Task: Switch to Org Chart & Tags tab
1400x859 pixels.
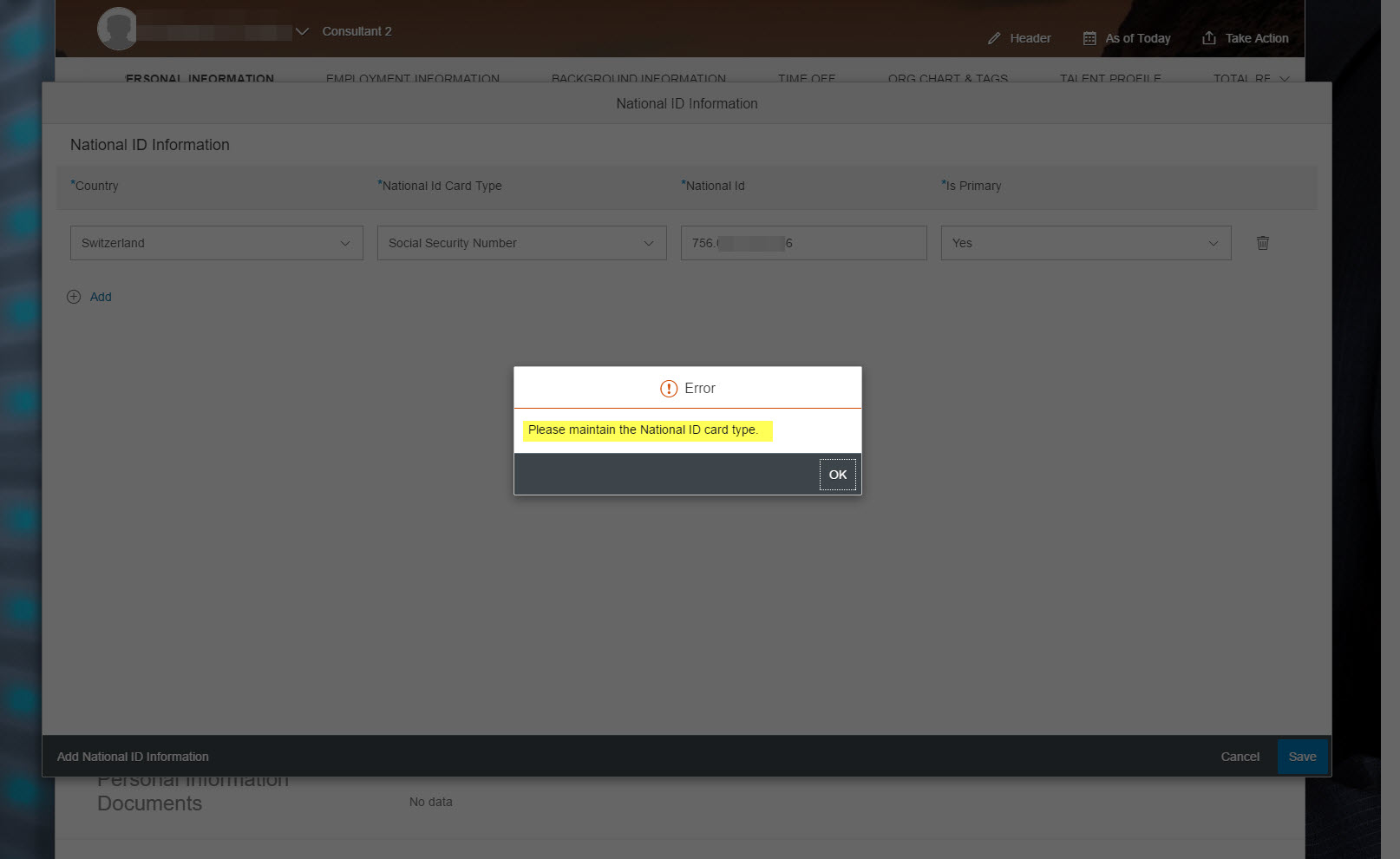Action: coord(948,78)
